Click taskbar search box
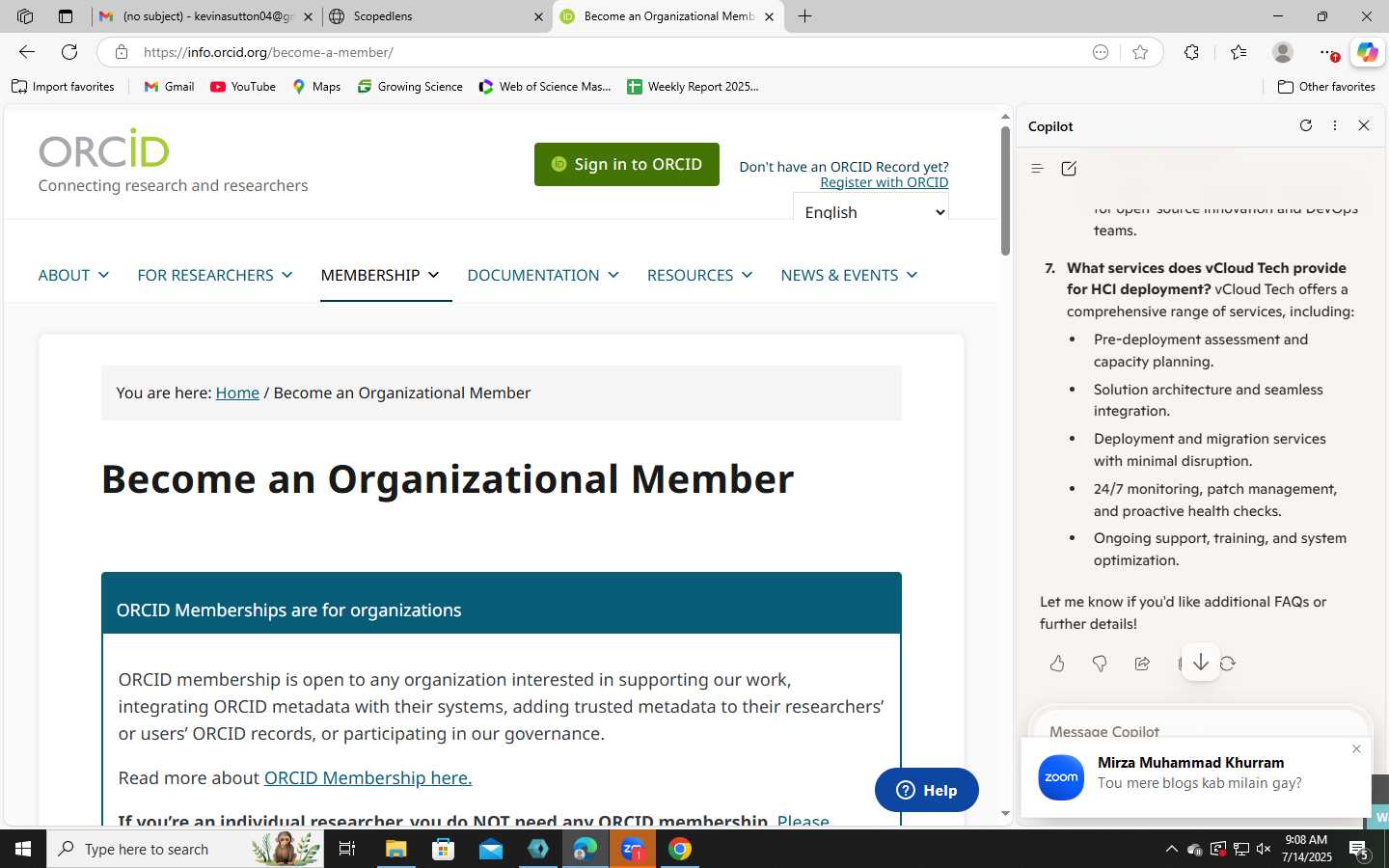Viewport: 1389px width, 868px height. pos(185,849)
